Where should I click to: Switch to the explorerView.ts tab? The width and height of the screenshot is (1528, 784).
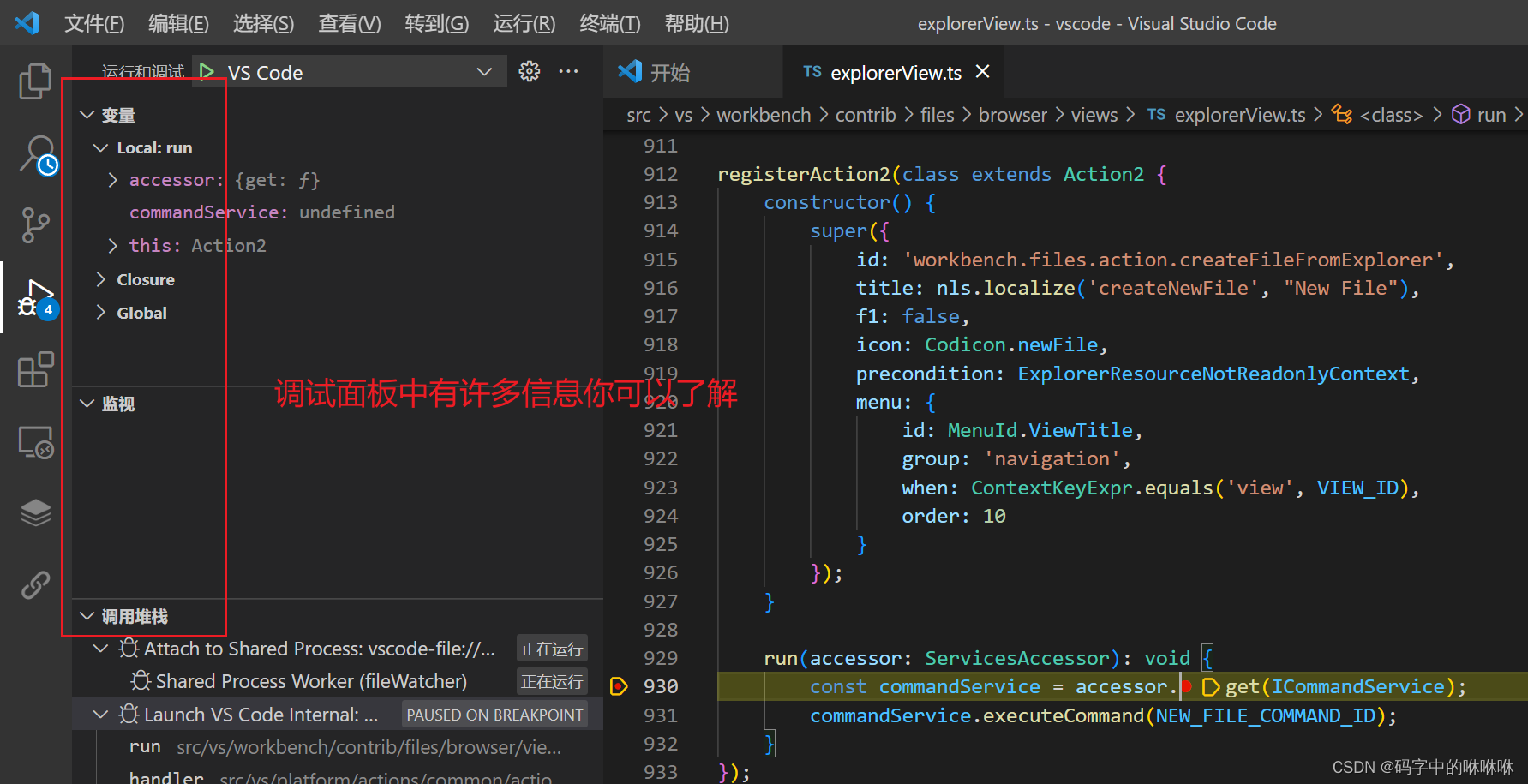tap(893, 72)
